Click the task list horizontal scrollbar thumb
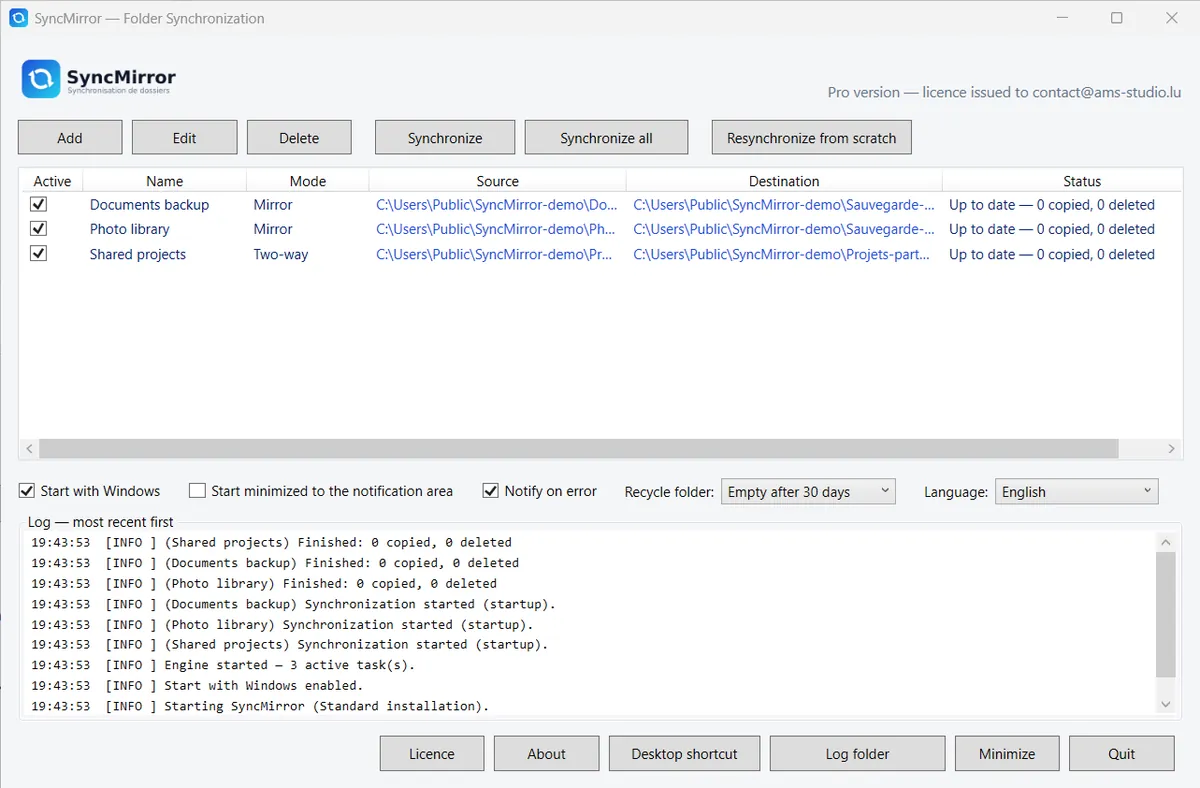The height and width of the screenshot is (788, 1200). click(578, 449)
